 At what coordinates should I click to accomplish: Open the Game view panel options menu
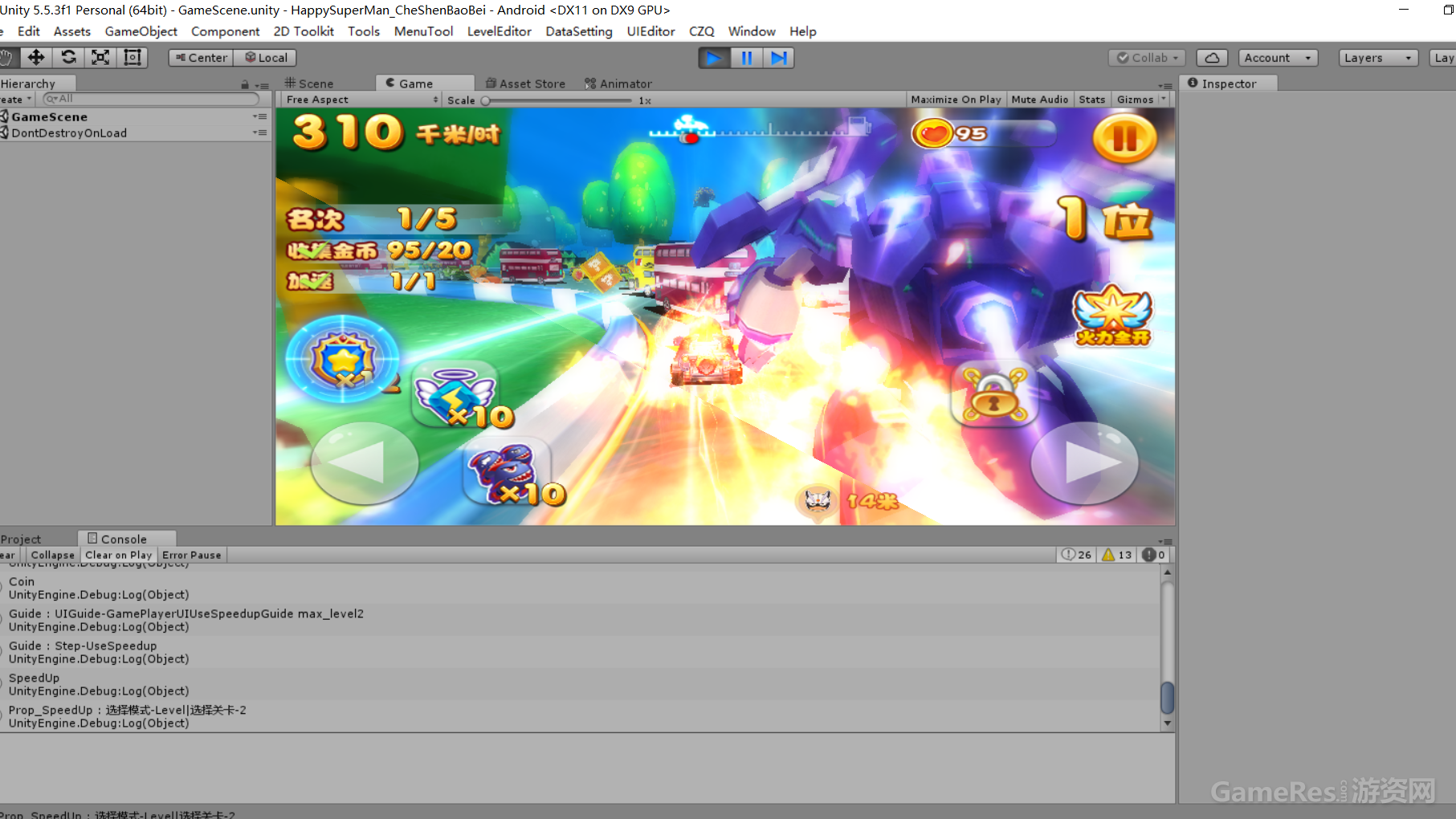point(1165,85)
